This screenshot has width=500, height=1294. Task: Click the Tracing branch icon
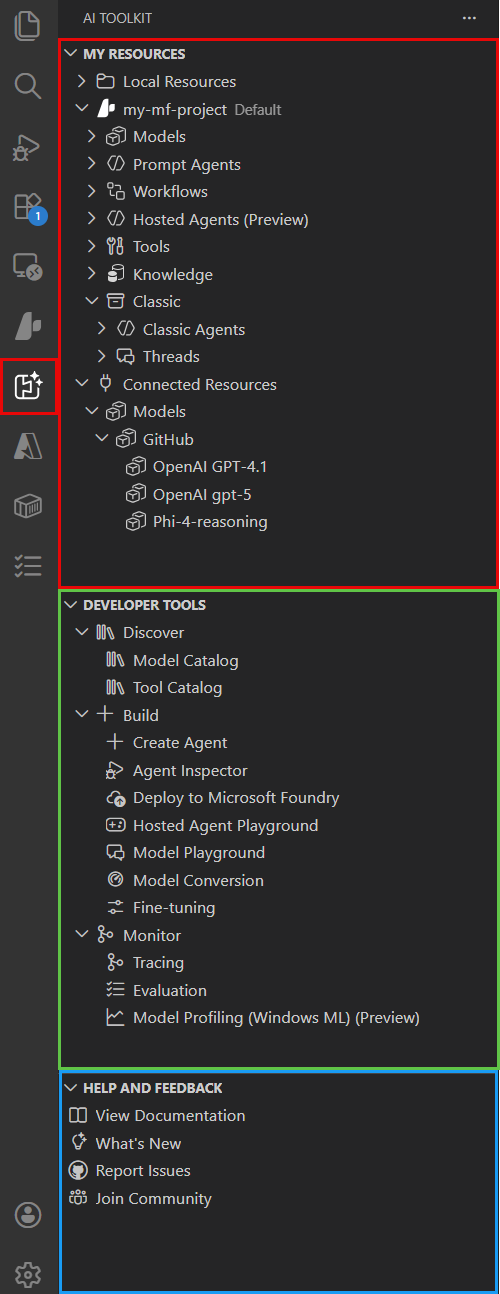(115, 963)
